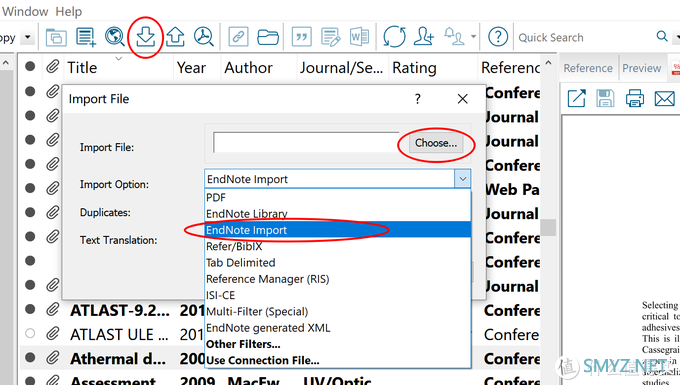
Task: Click the Activity Feed bell icon
Action: (454, 36)
